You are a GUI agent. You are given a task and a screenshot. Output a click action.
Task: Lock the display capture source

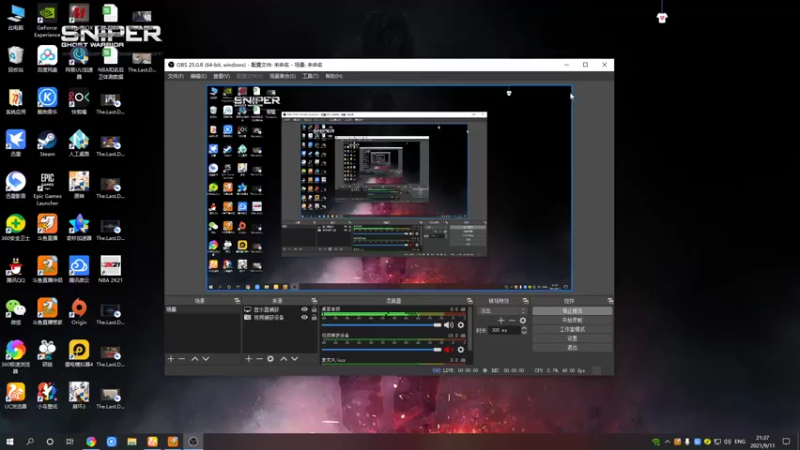coord(314,310)
